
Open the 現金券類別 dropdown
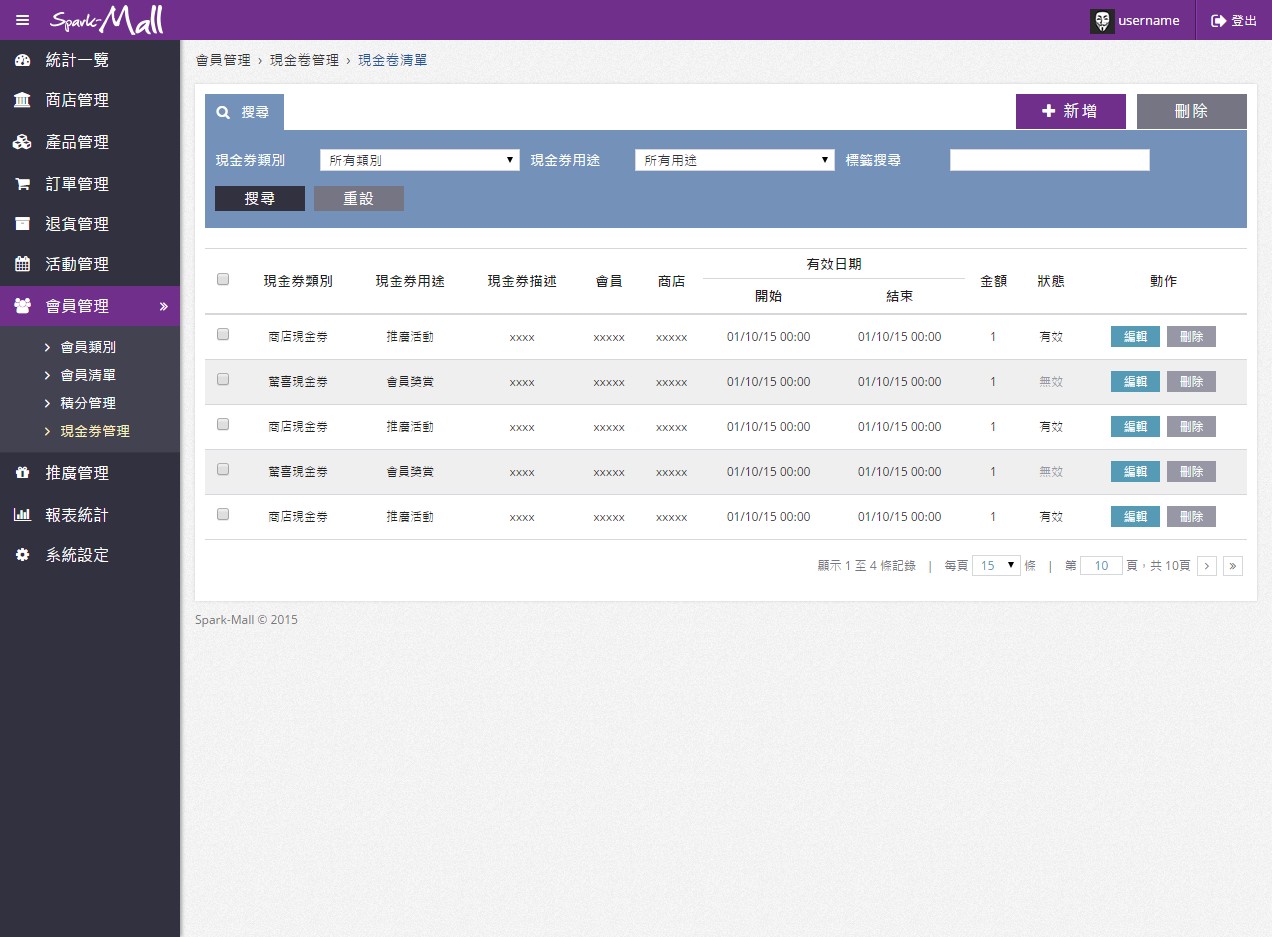pos(419,160)
